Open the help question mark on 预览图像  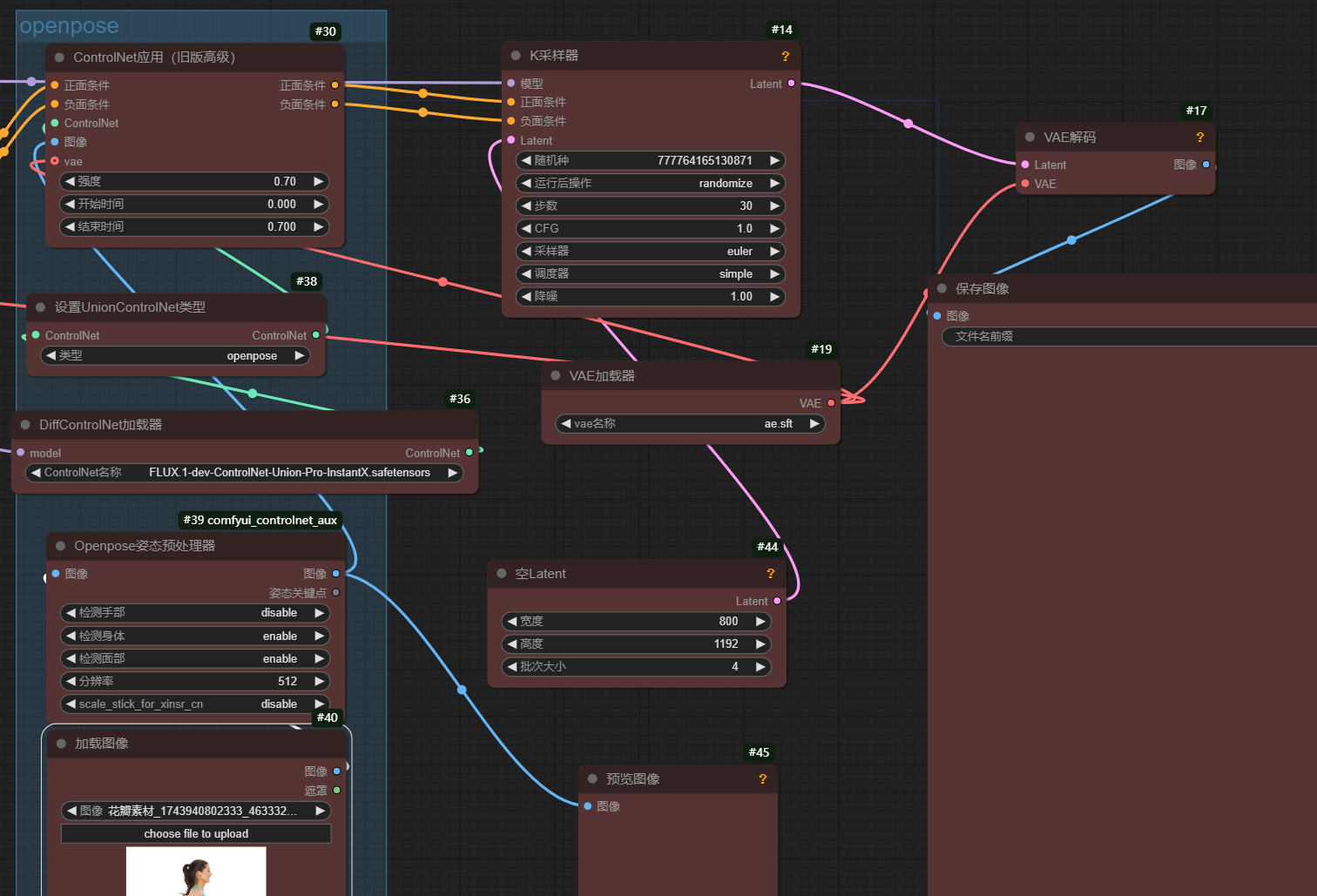click(763, 778)
